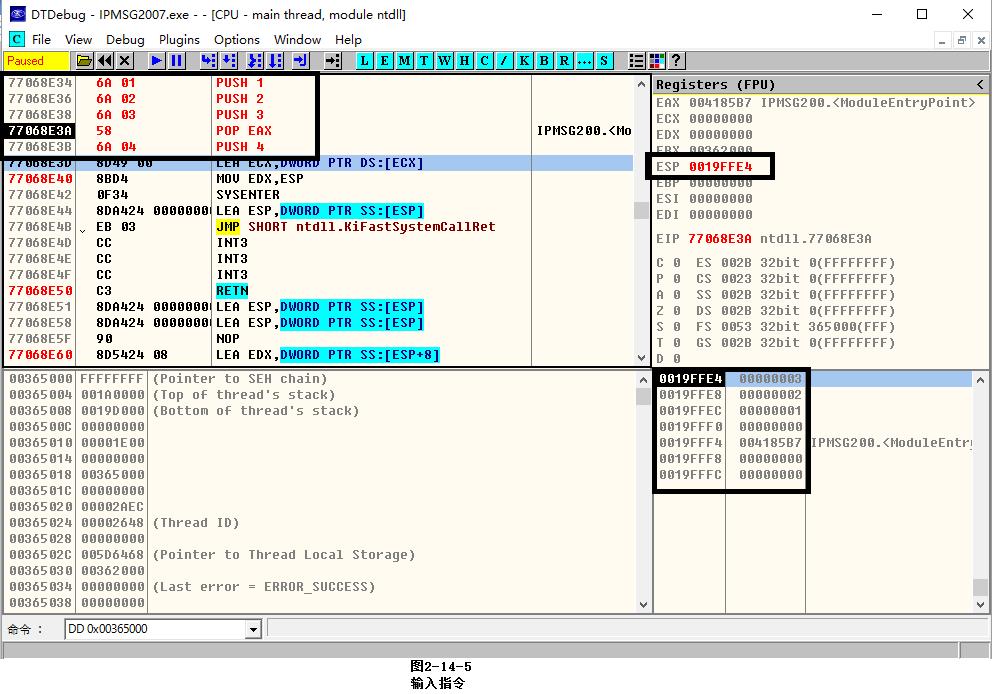Expand the command input dropdown arrow
This screenshot has height=694, width=992.
pyautogui.click(x=253, y=629)
